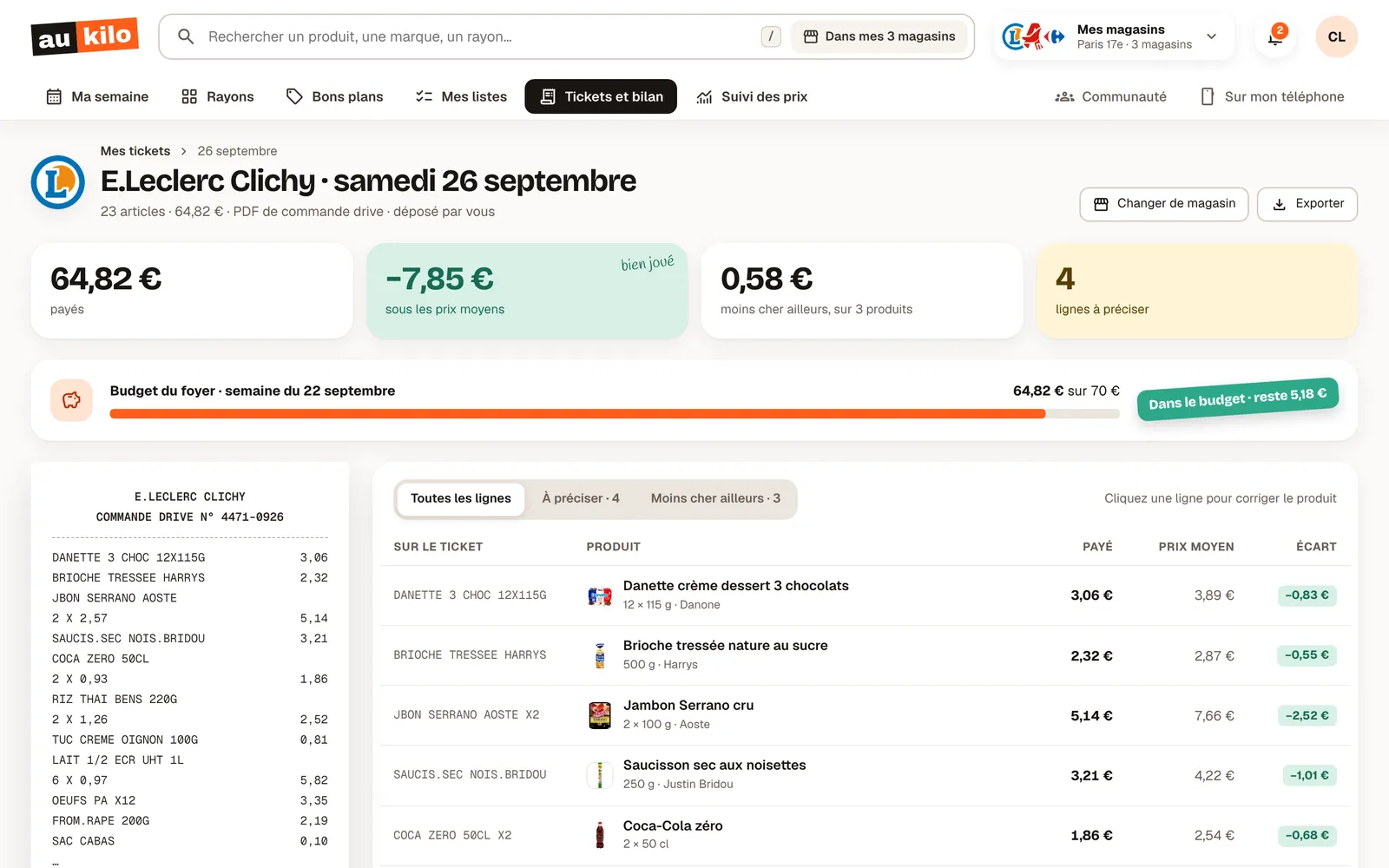Select Tickets et bilan tab
Screen dimensions: 1389x868
point(601,96)
